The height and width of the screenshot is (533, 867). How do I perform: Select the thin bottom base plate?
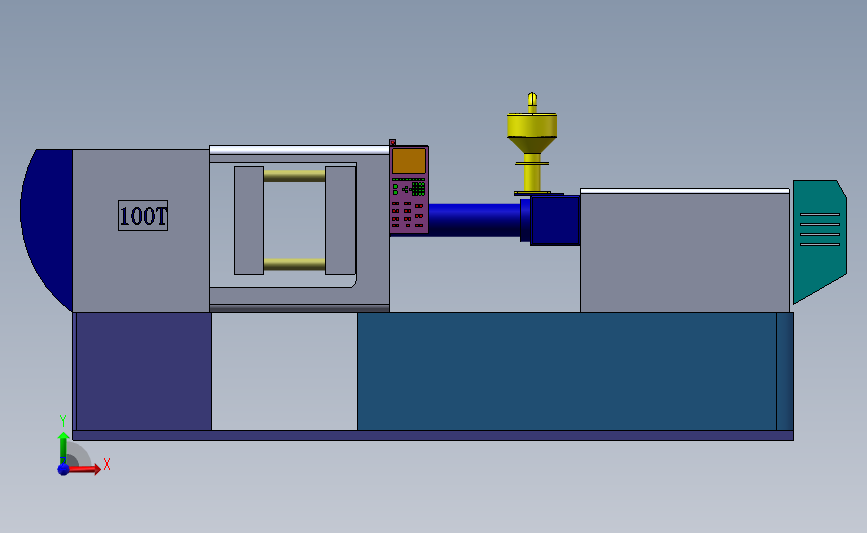(x=433, y=436)
